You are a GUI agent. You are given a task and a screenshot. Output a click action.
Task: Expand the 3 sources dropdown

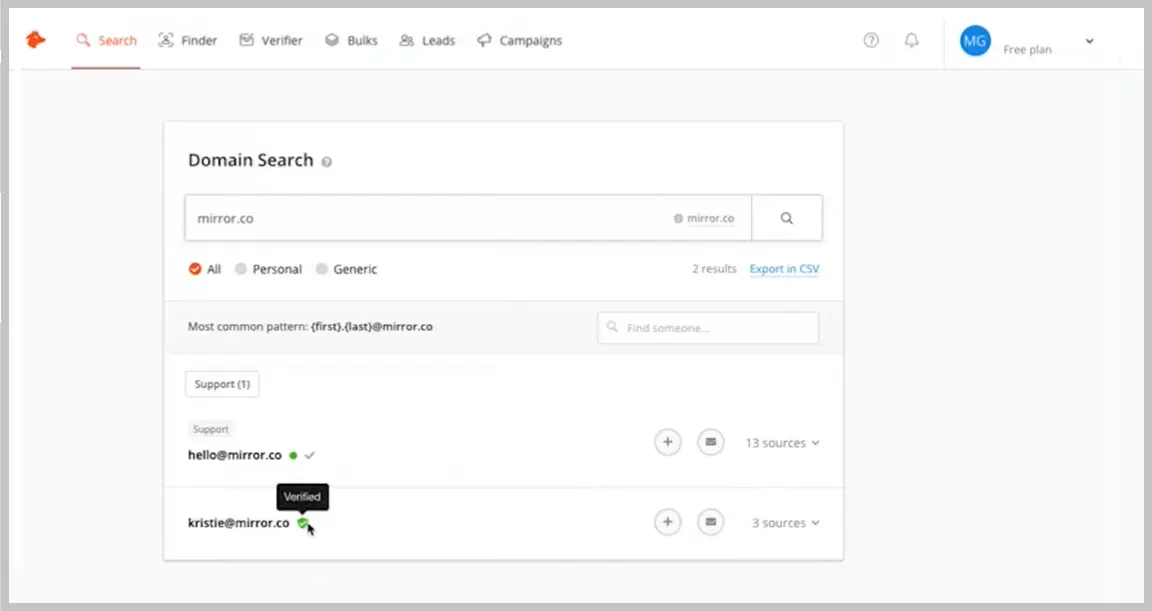785,523
